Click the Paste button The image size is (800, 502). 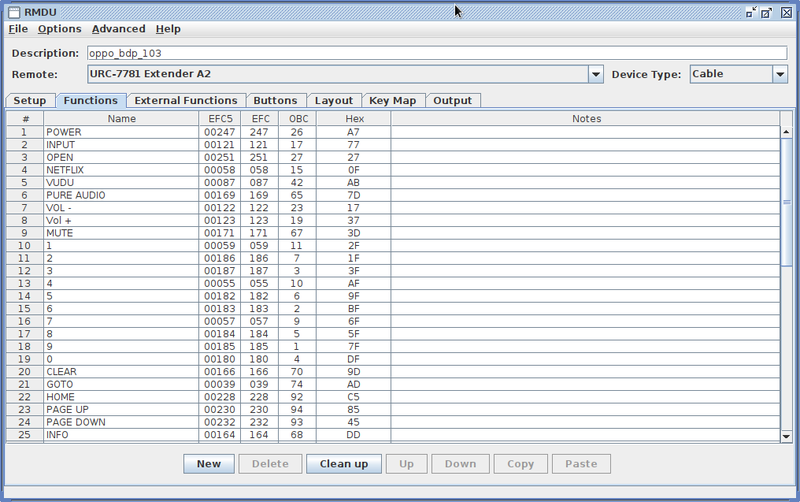coord(581,464)
